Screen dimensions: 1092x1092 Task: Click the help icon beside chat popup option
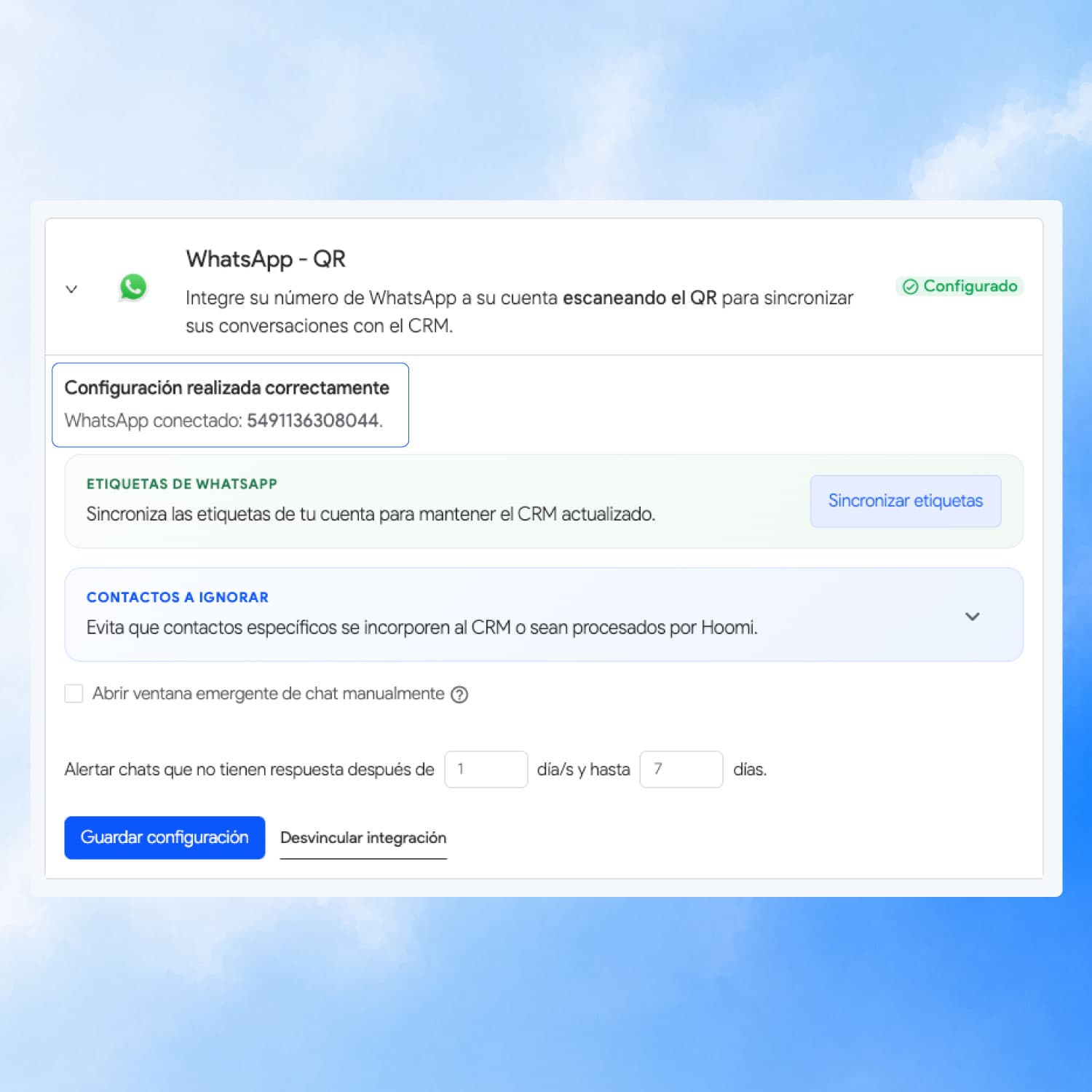tap(459, 695)
